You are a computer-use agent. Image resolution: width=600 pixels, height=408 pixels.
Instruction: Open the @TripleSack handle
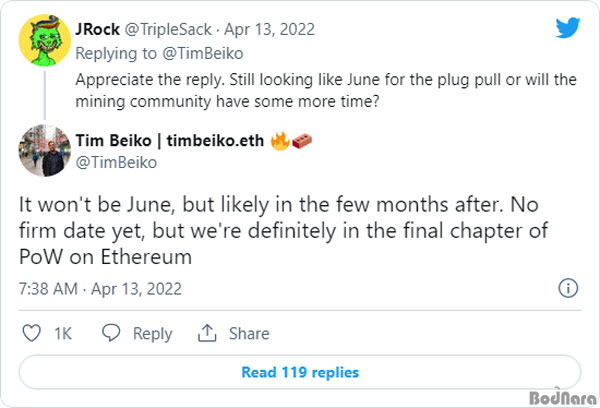pyautogui.click(x=168, y=29)
